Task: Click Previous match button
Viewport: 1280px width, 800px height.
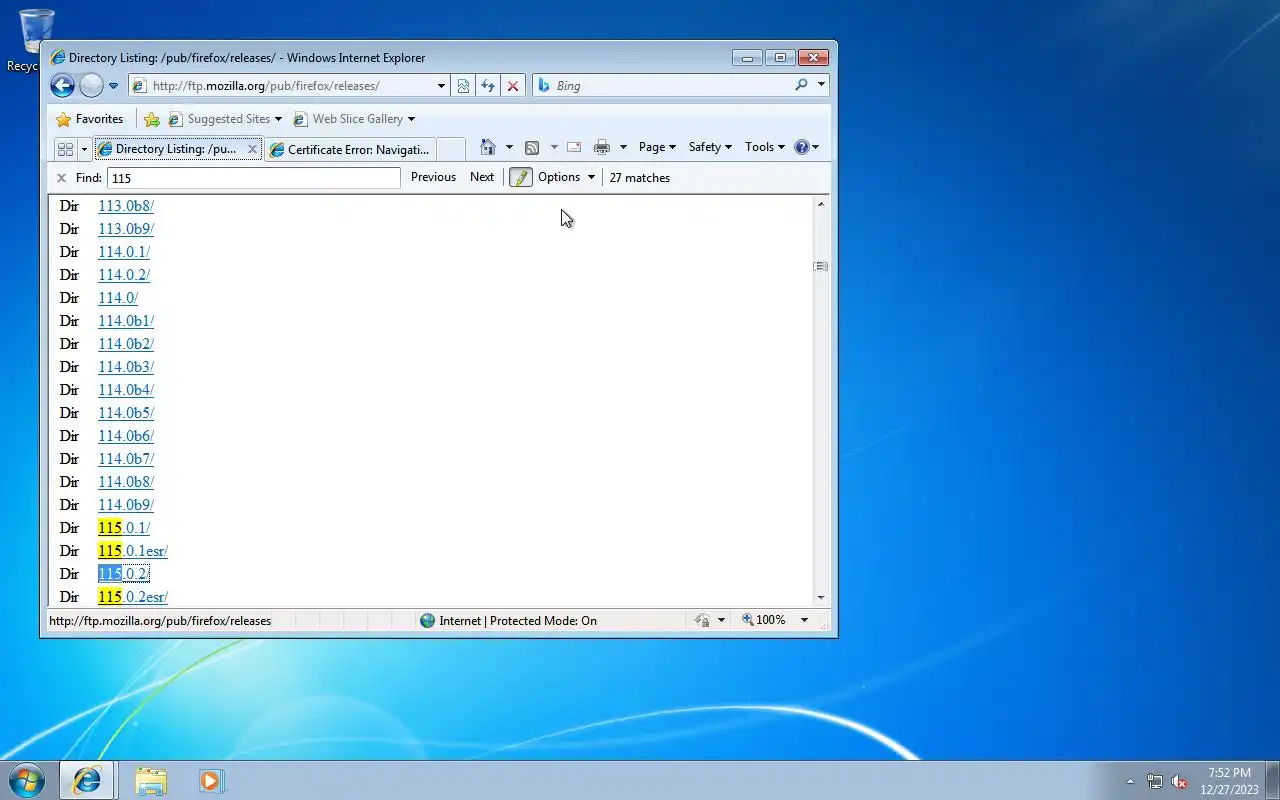Action: pos(433,177)
